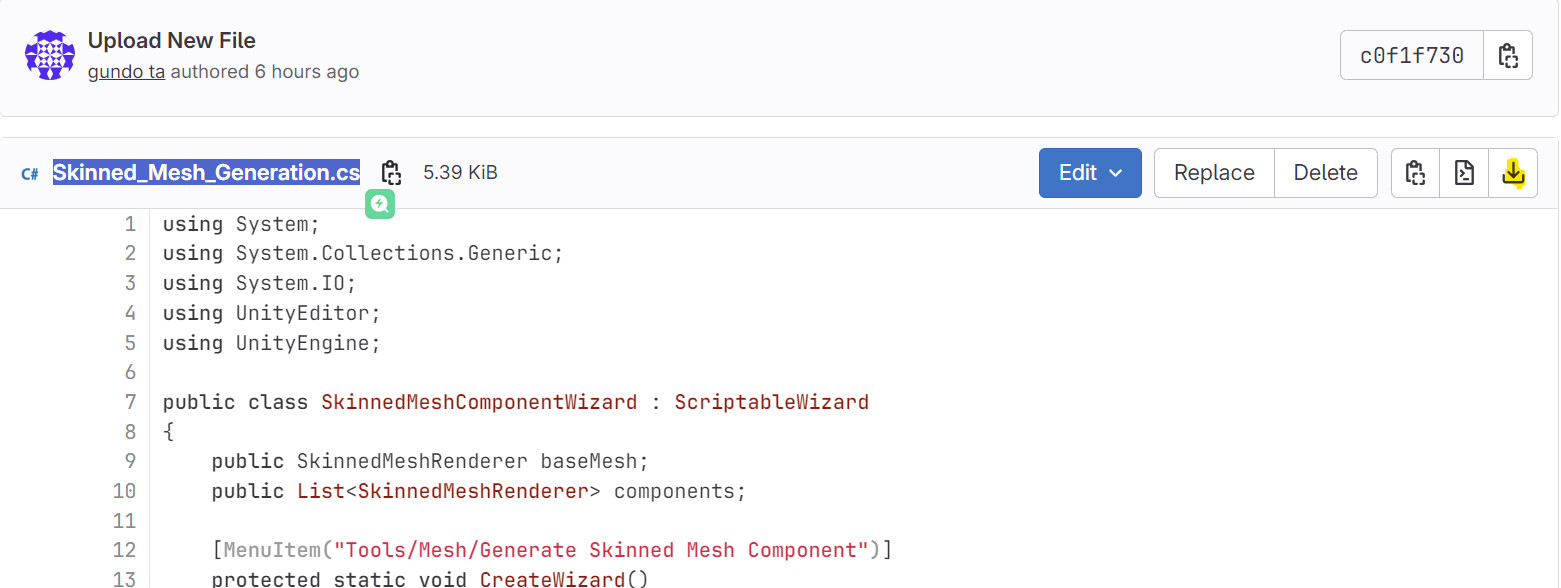Click the c0f1f730 commit hash
1561x588 pixels.
(1412, 56)
